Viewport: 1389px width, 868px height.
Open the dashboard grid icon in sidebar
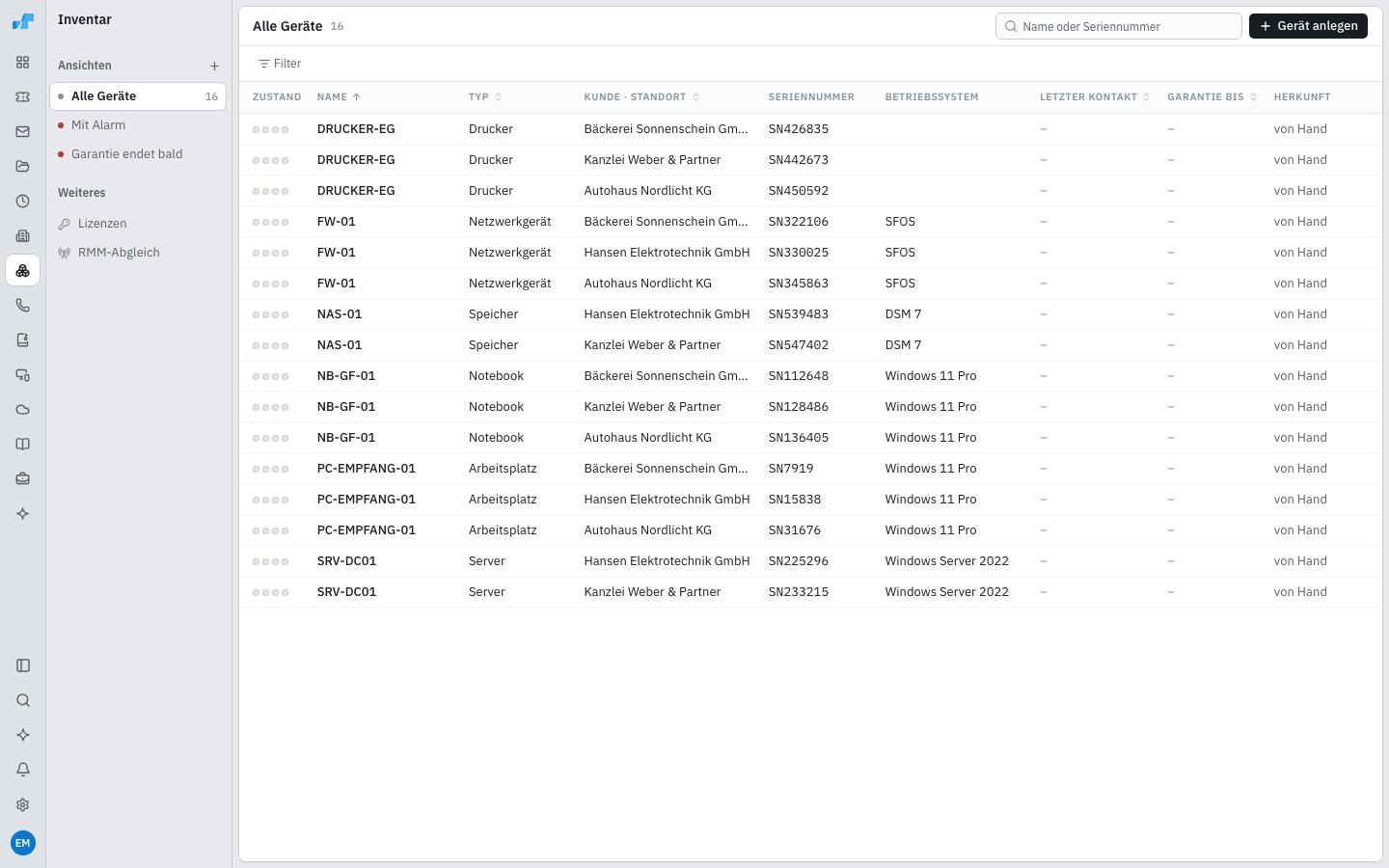tap(23, 63)
